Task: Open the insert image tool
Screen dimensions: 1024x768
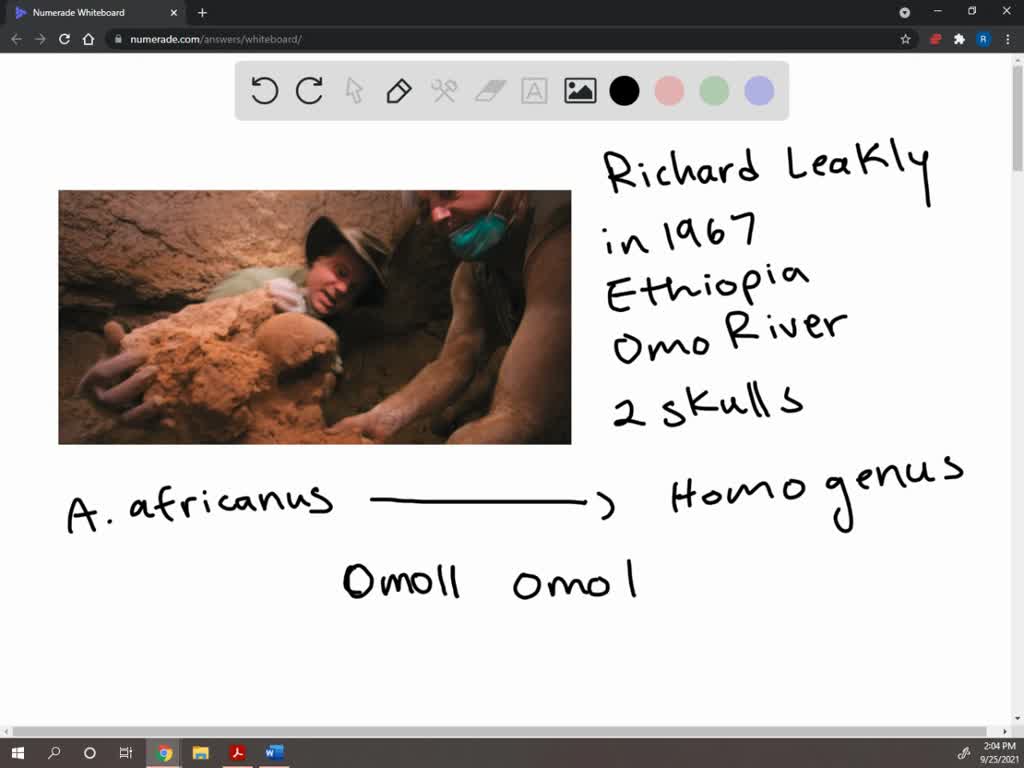Action: pyautogui.click(x=578, y=91)
